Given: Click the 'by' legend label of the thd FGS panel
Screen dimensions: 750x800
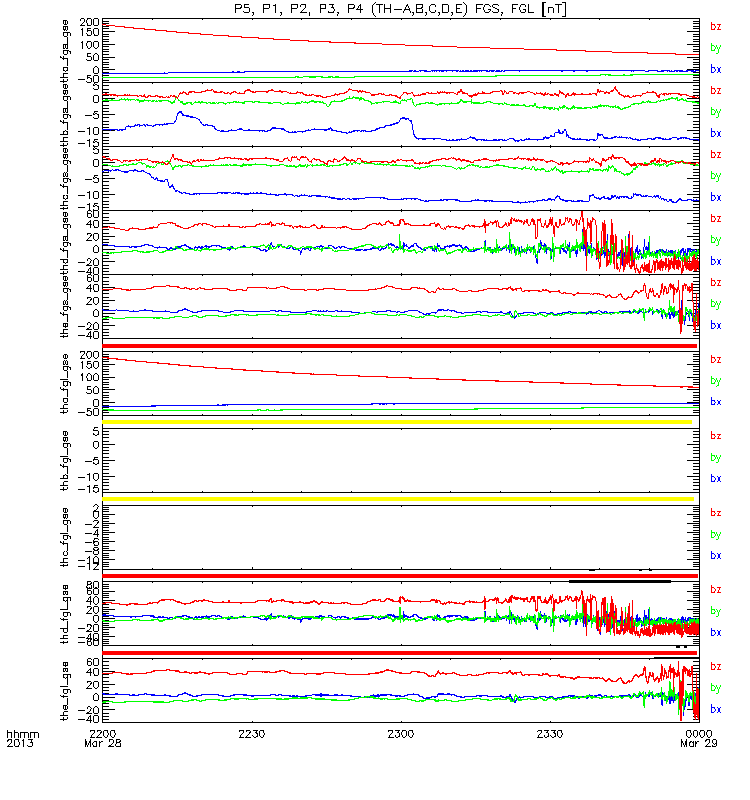Looking at the screenshot, I should tap(715, 240).
